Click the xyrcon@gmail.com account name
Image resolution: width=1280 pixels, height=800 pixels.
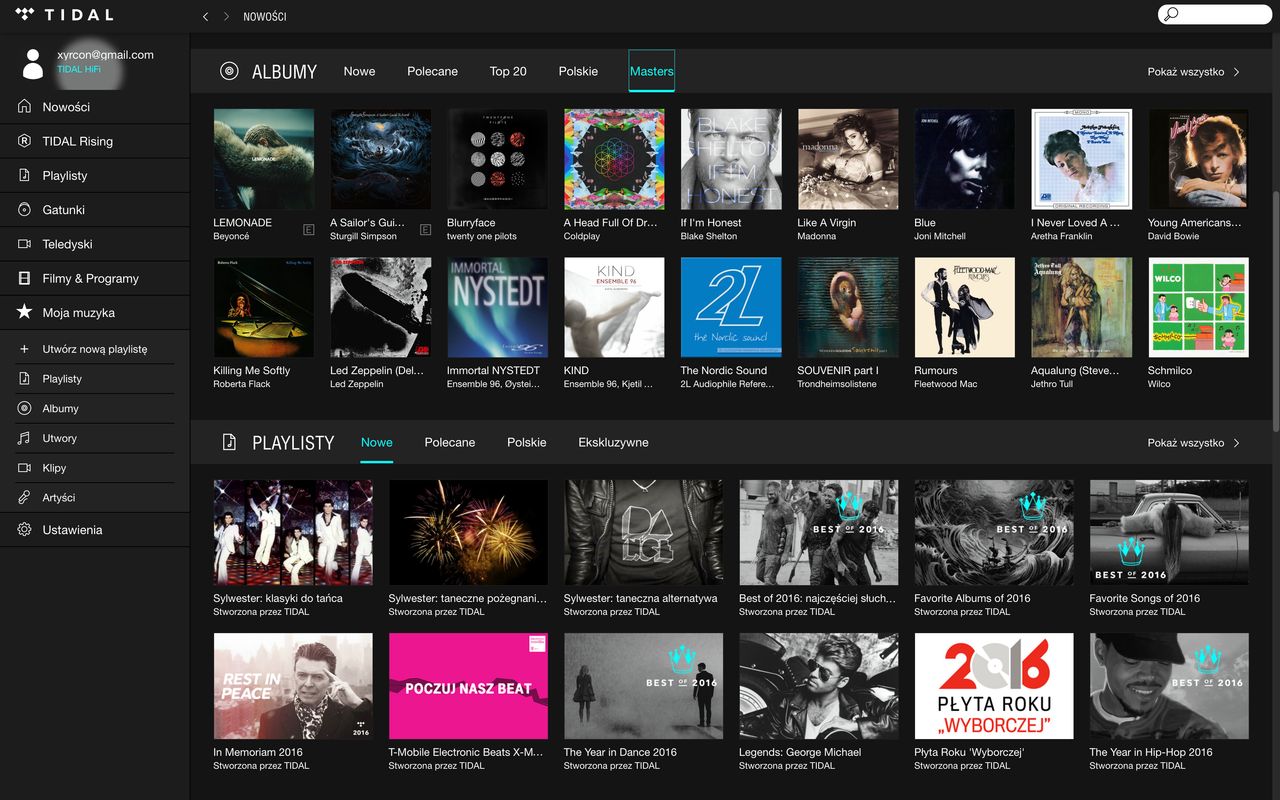[x=105, y=55]
